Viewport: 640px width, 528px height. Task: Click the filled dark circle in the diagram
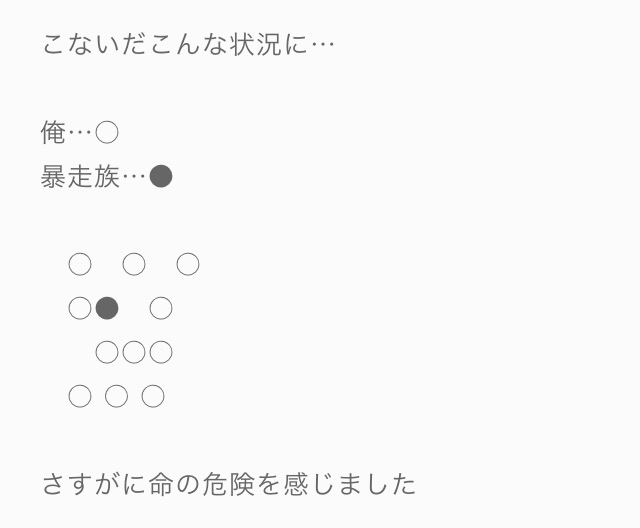tap(107, 308)
